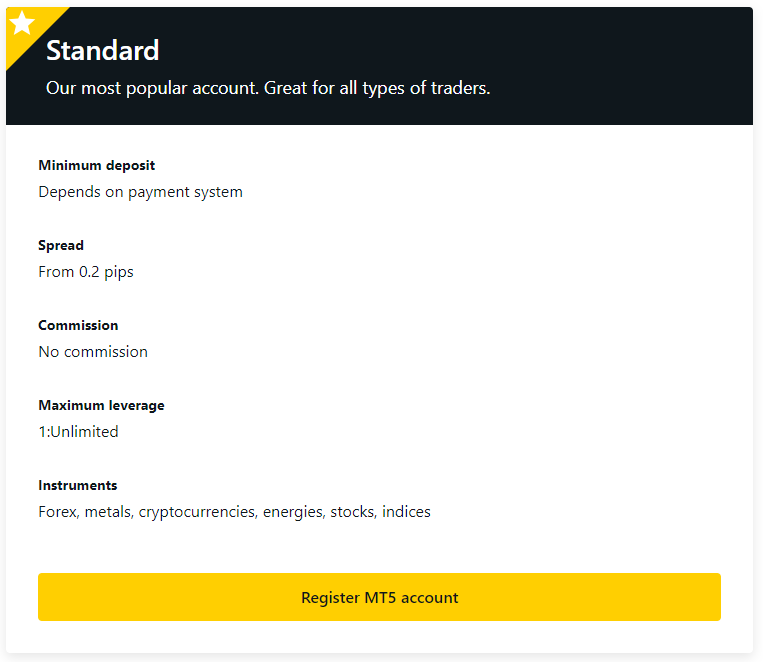Click the Register MT5 account button
Screen dimensions: 763x662
pyautogui.click(x=379, y=597)
